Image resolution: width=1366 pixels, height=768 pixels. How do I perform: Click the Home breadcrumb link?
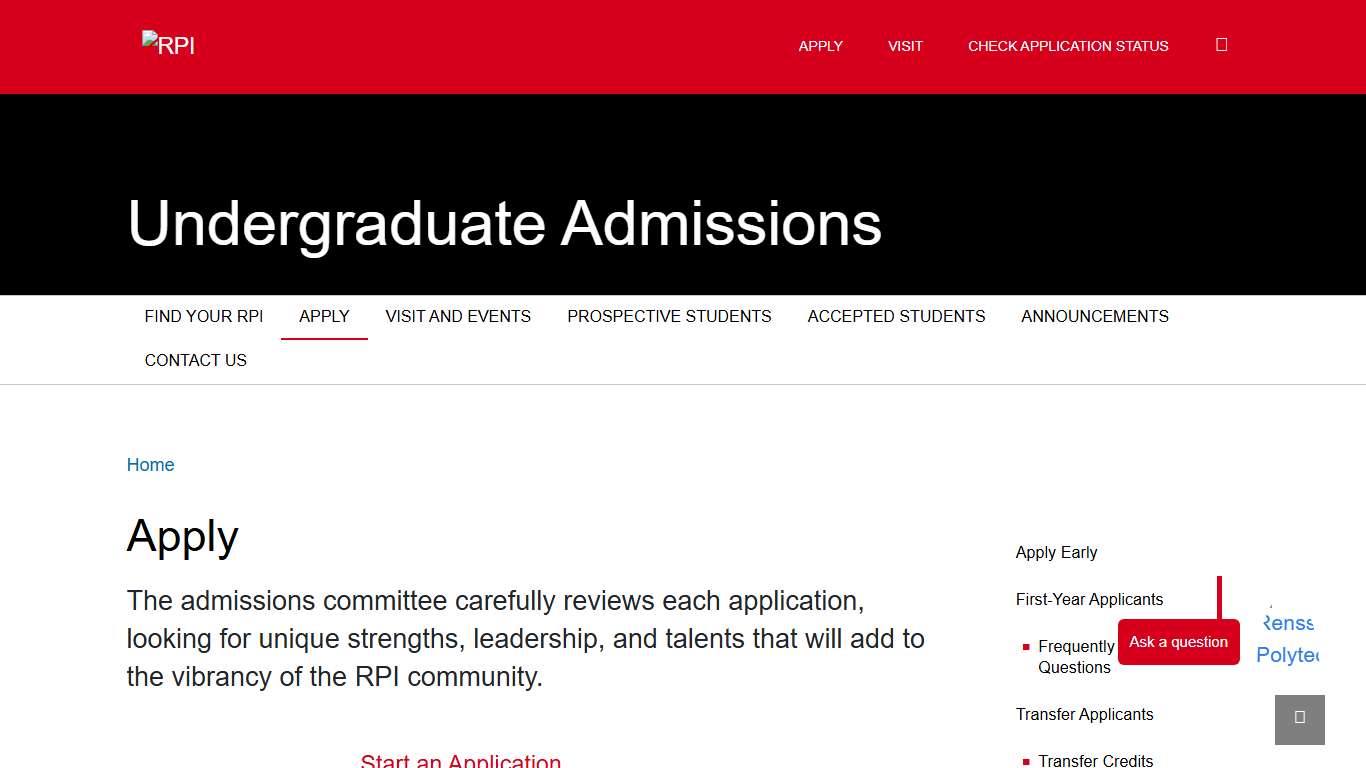click(x=150, y=464)
